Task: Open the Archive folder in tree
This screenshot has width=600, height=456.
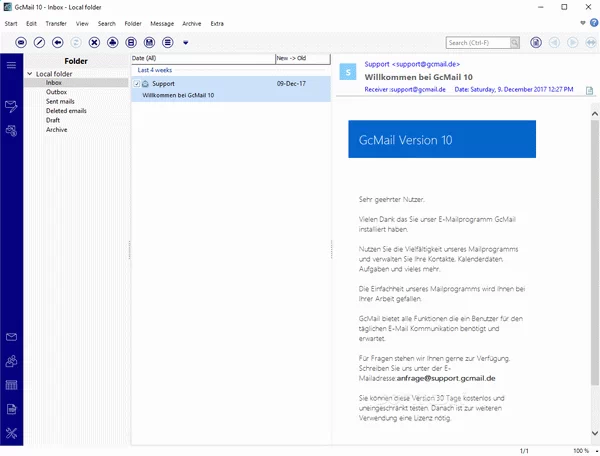Action: click(57, 130)
